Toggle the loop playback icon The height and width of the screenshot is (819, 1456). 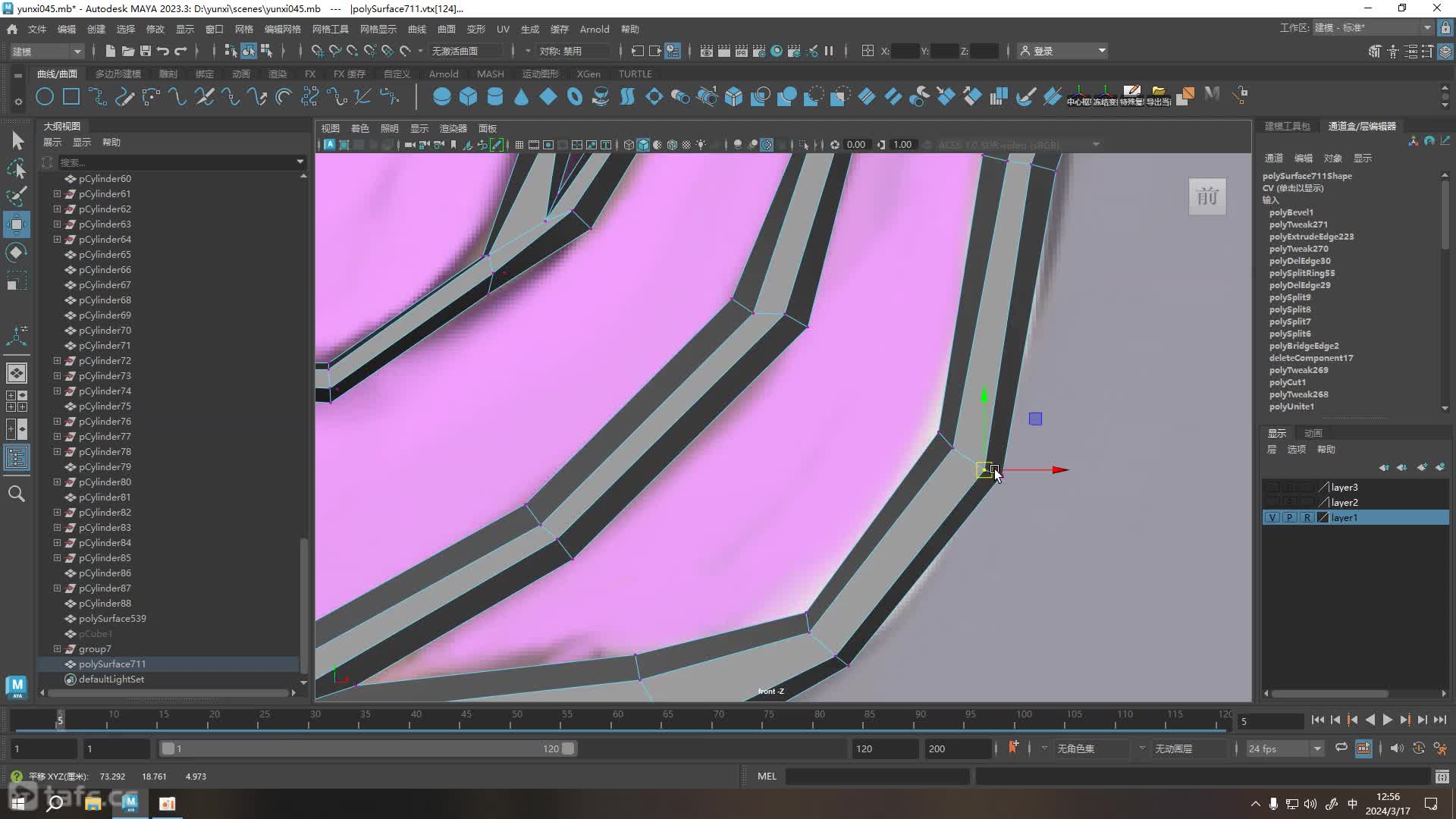1341,748
